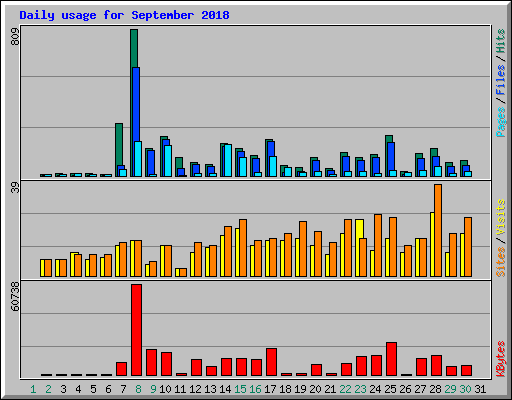
Task: Click the 39 visits axis value
Action: 15,189
